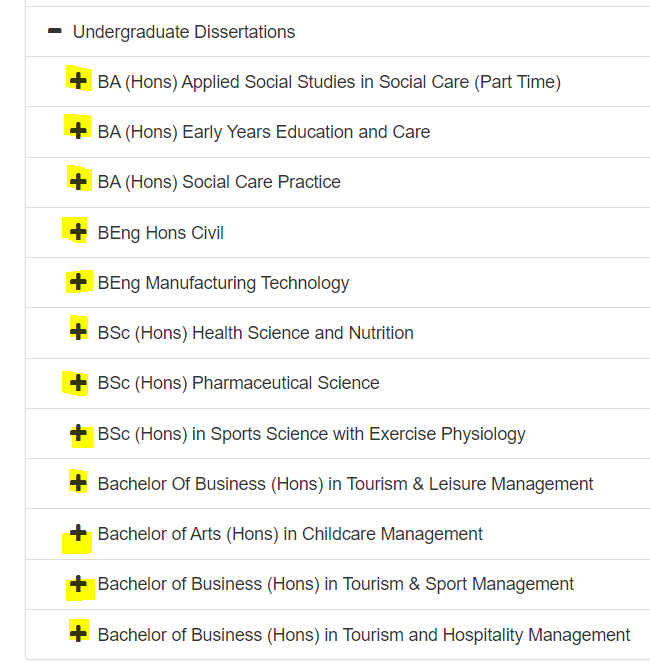The height and width of the screenshot is (671, 650).
Task: Click plus icon beside BEng Hons Civil
Action: tap(78, 232)
